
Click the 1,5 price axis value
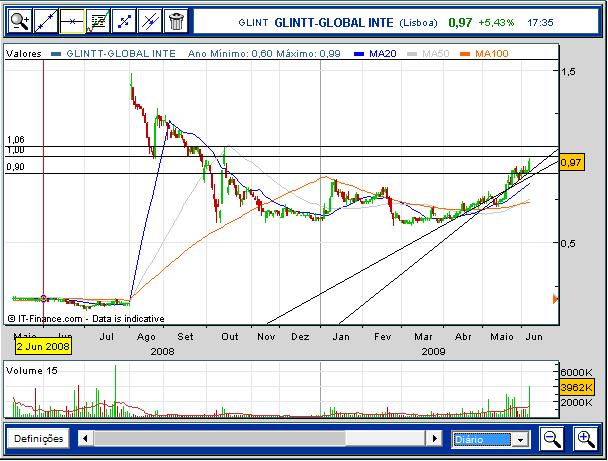[568, 71]
